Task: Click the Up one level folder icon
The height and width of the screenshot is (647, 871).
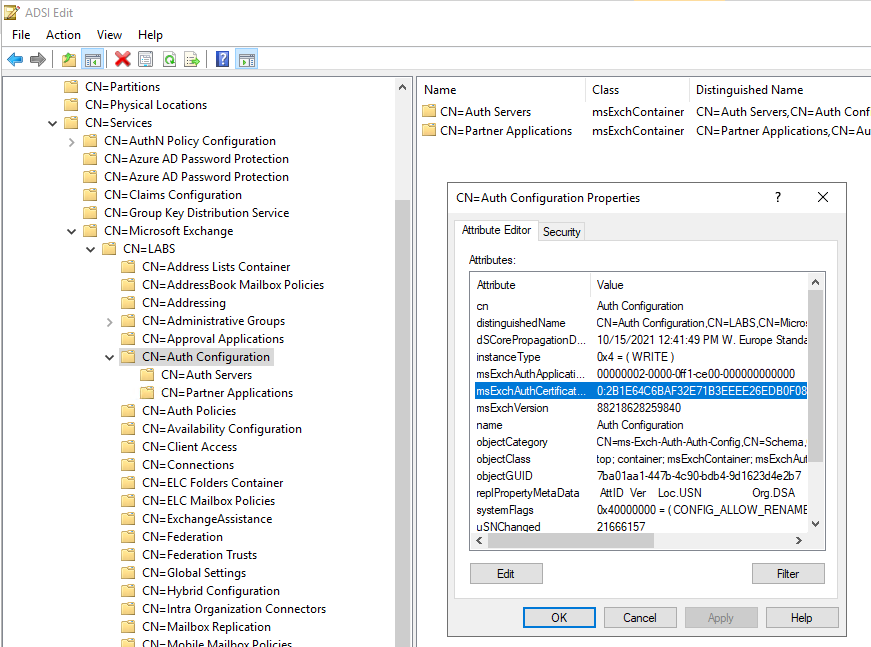Action: click(68, 60)
